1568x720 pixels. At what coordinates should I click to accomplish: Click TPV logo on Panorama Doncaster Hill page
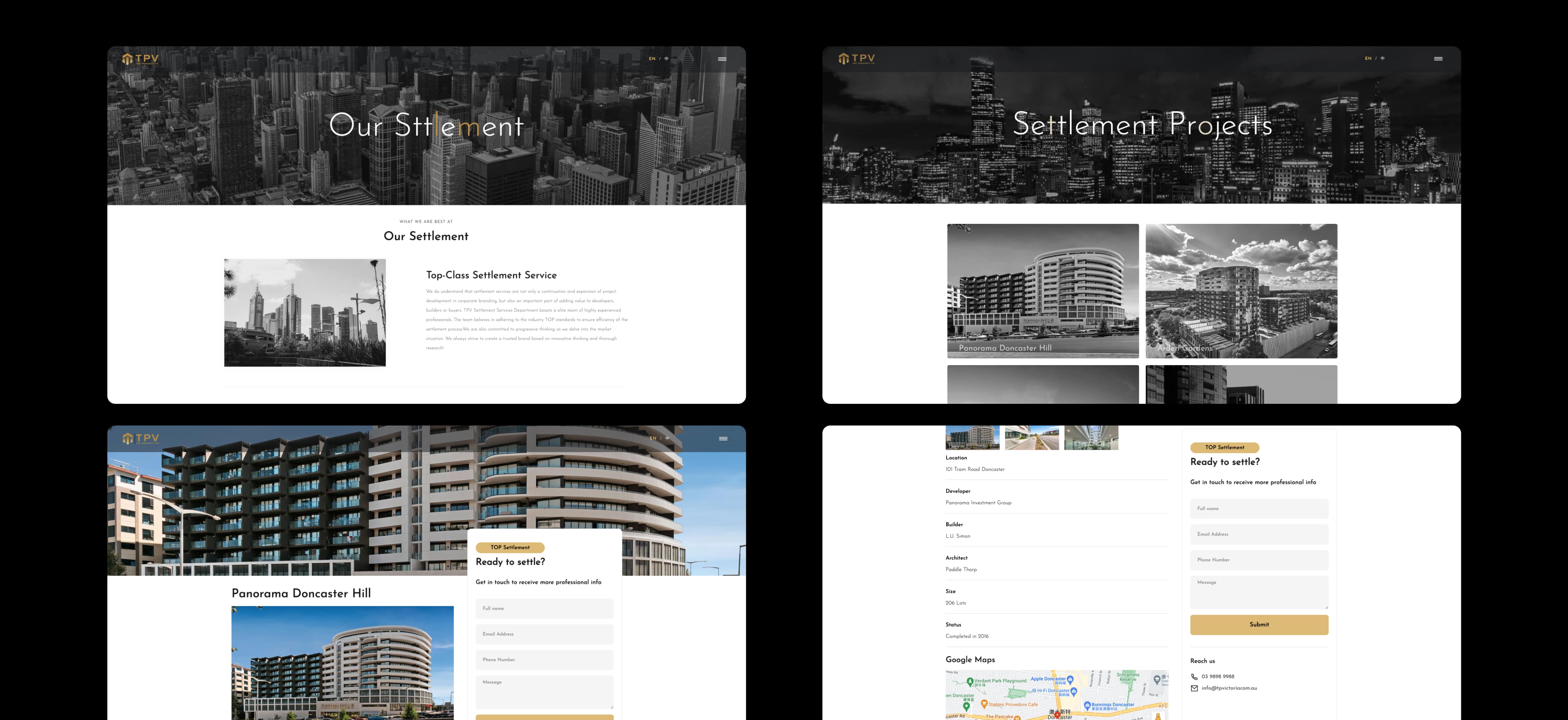(x=141, y=438)
